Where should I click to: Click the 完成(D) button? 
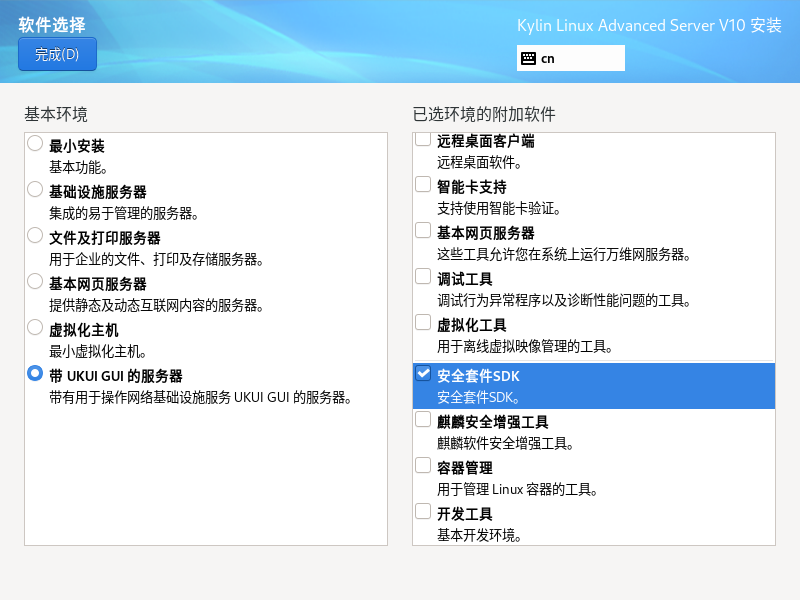tap(57, 56)
